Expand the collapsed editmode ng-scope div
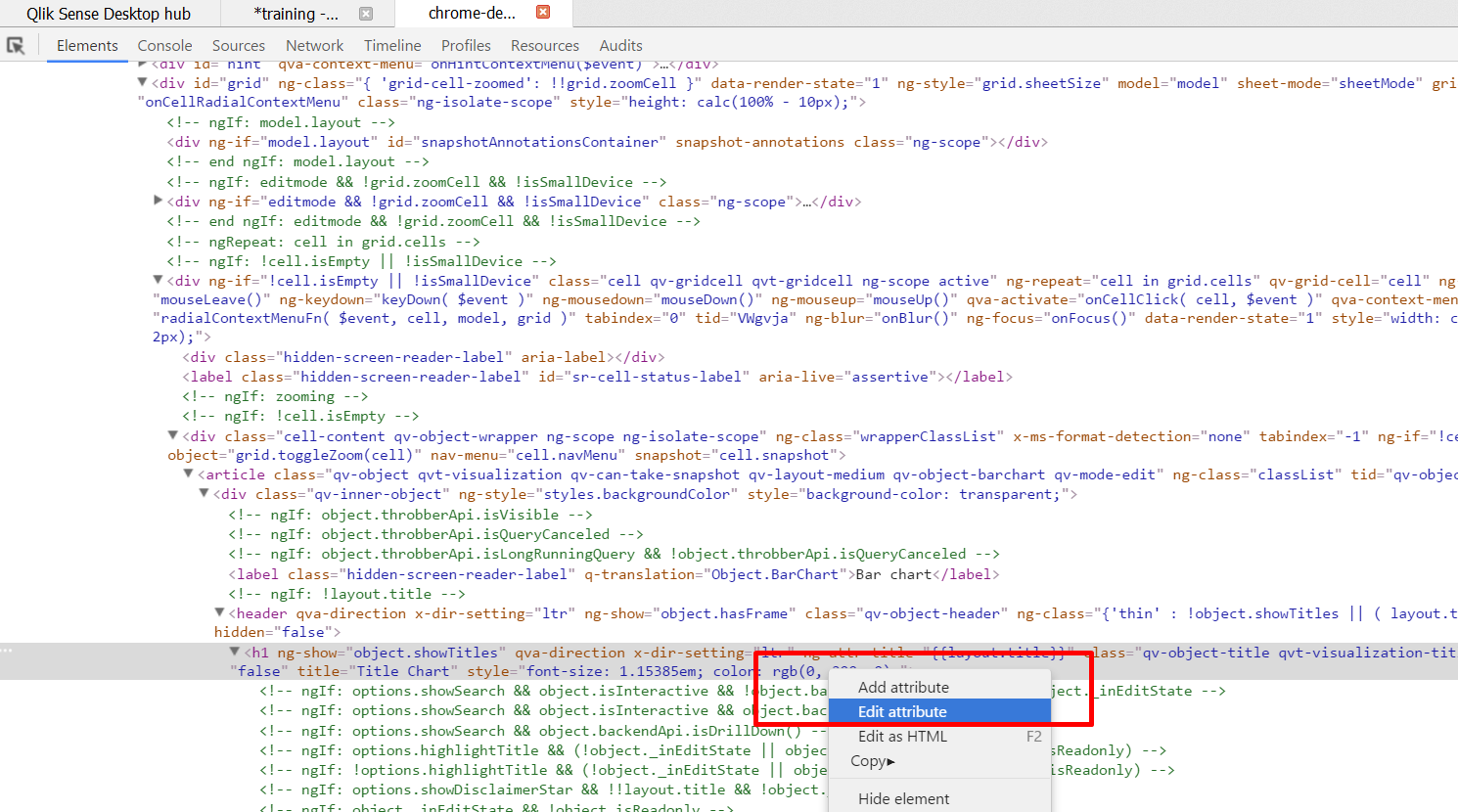 [159, 202]
